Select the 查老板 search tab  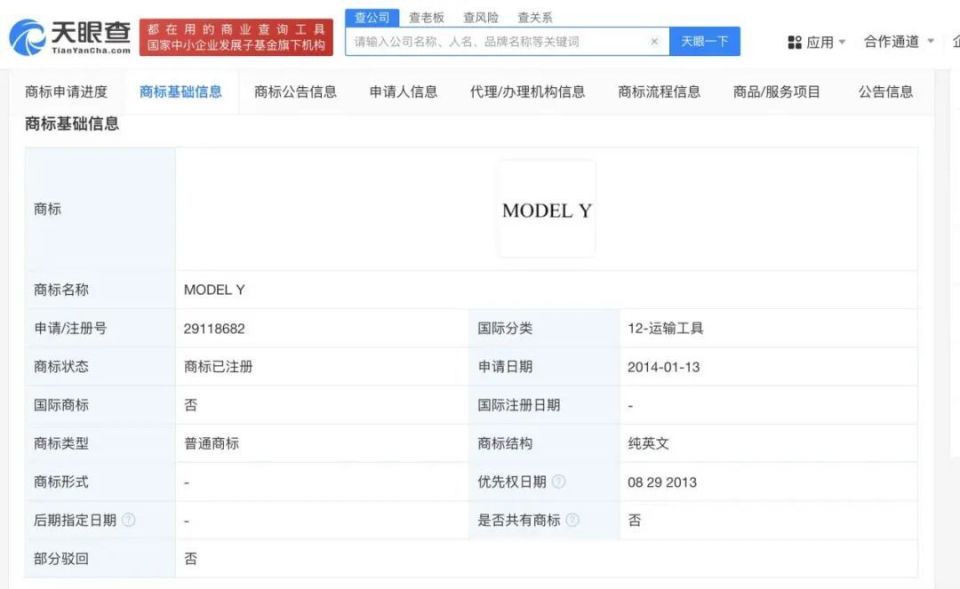(x=426, y=18)
